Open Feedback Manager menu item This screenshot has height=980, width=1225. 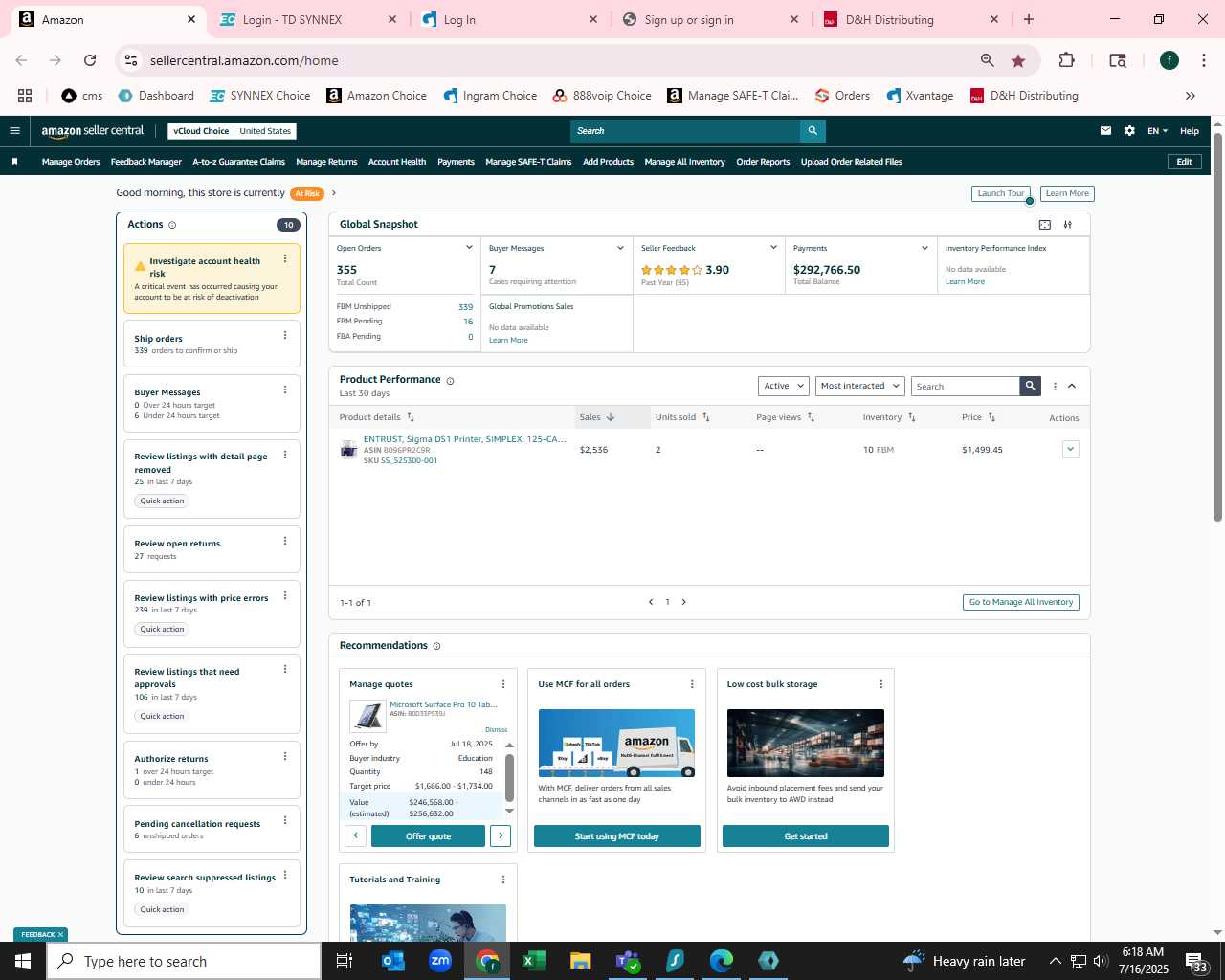[146, 162]
